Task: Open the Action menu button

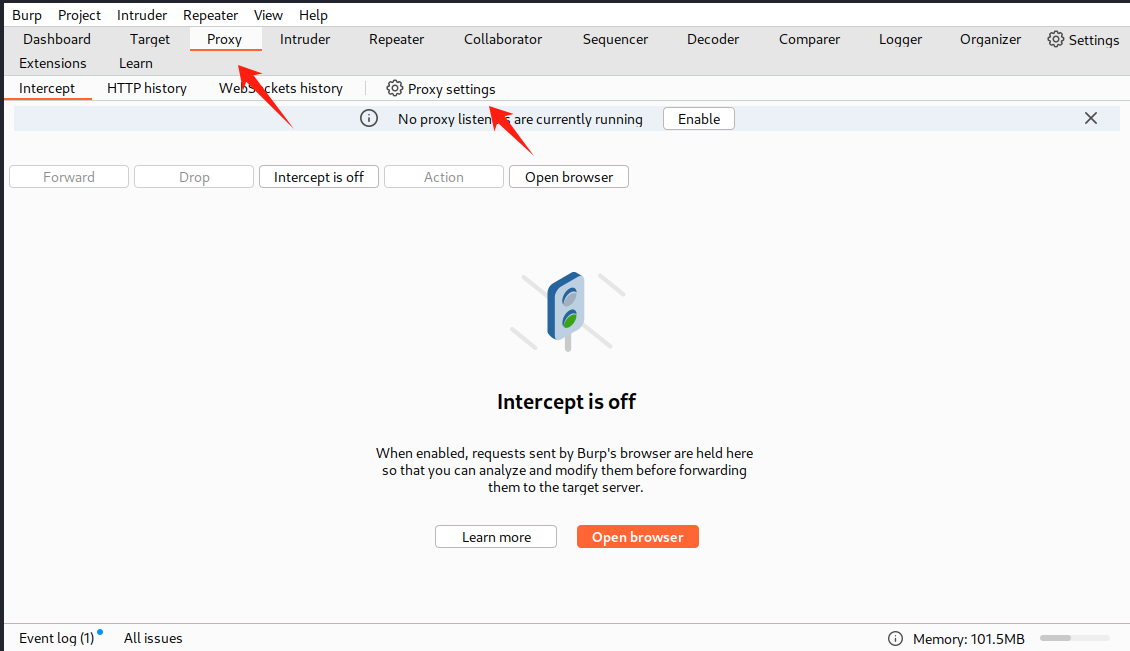Action: [x=444, y=177]
